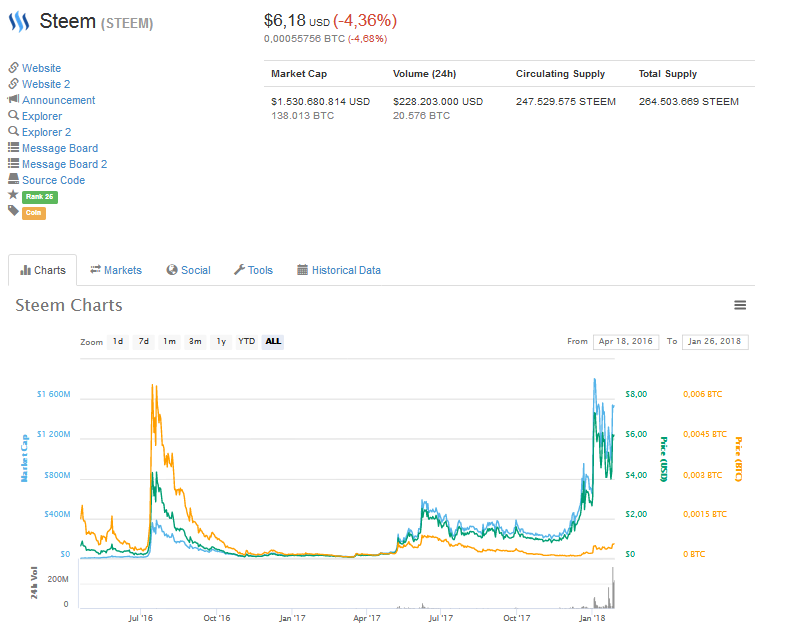Select the ALL zoom range

[273, 342]
